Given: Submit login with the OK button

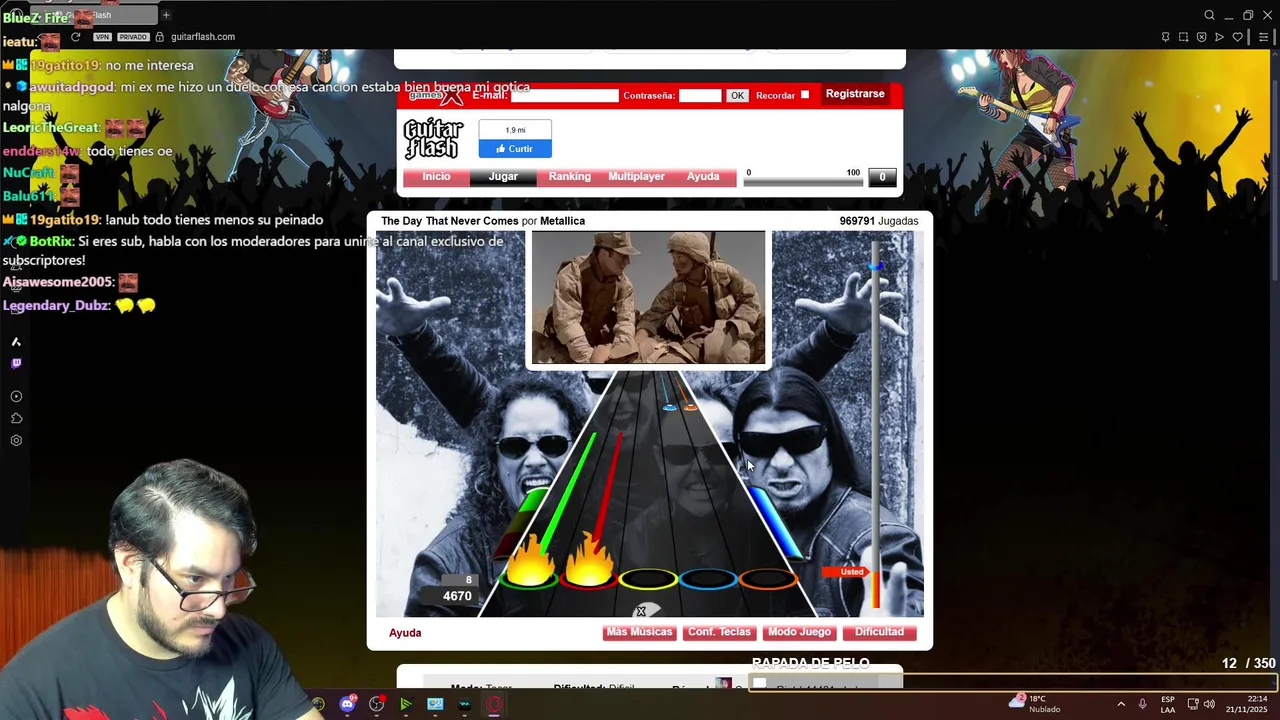Looking at the screenshot, I should pyautogui.click(x=737, y=95).
